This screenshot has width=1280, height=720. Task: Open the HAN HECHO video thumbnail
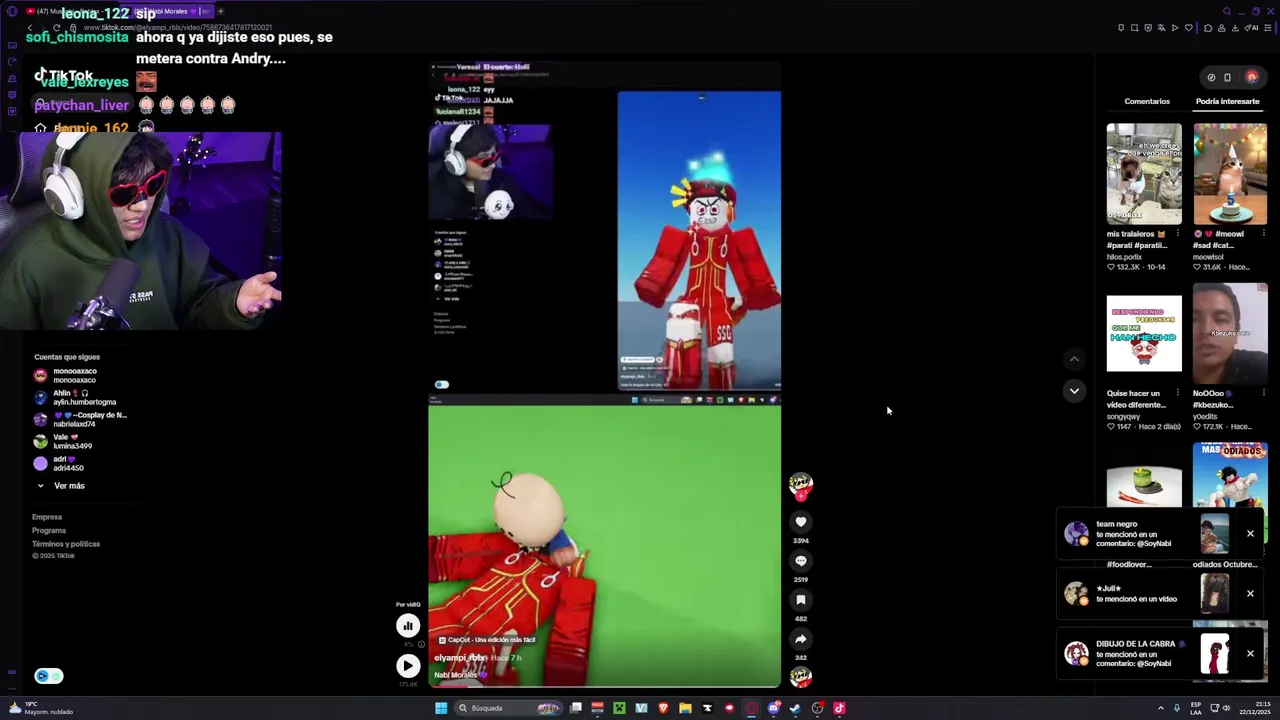pos(1144,334)
